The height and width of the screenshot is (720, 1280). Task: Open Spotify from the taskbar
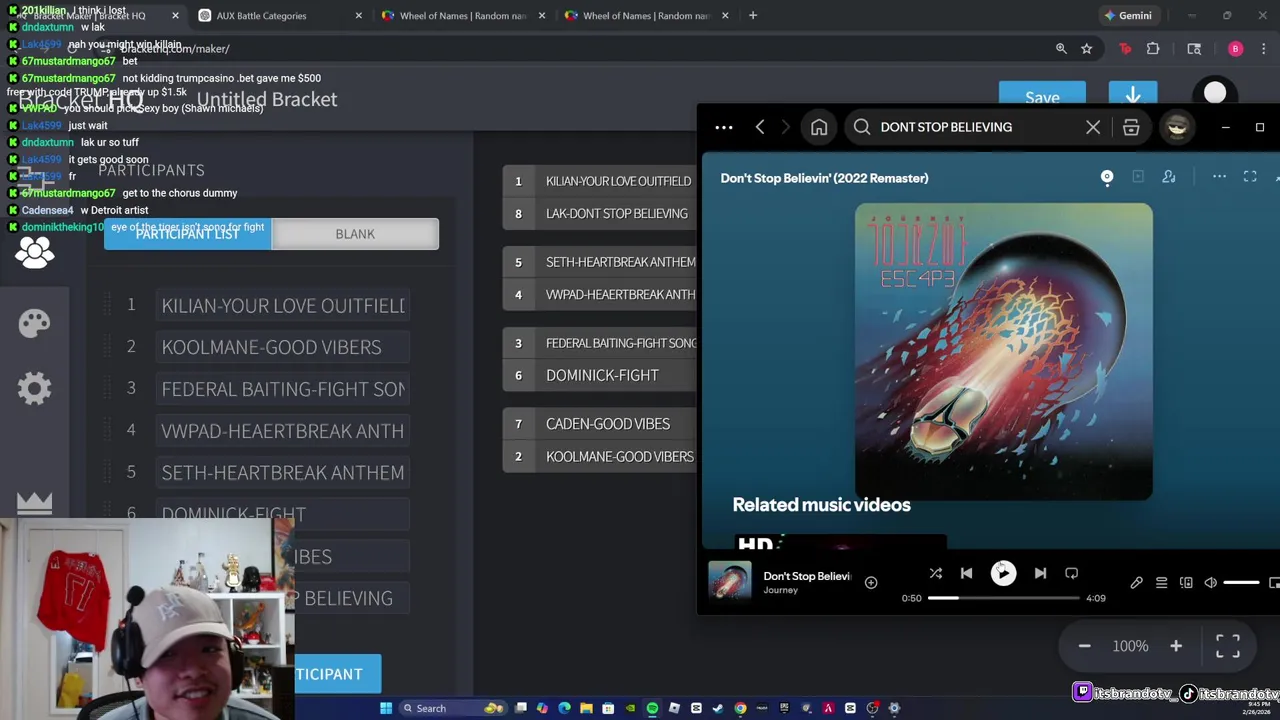[x=652, y=708]
